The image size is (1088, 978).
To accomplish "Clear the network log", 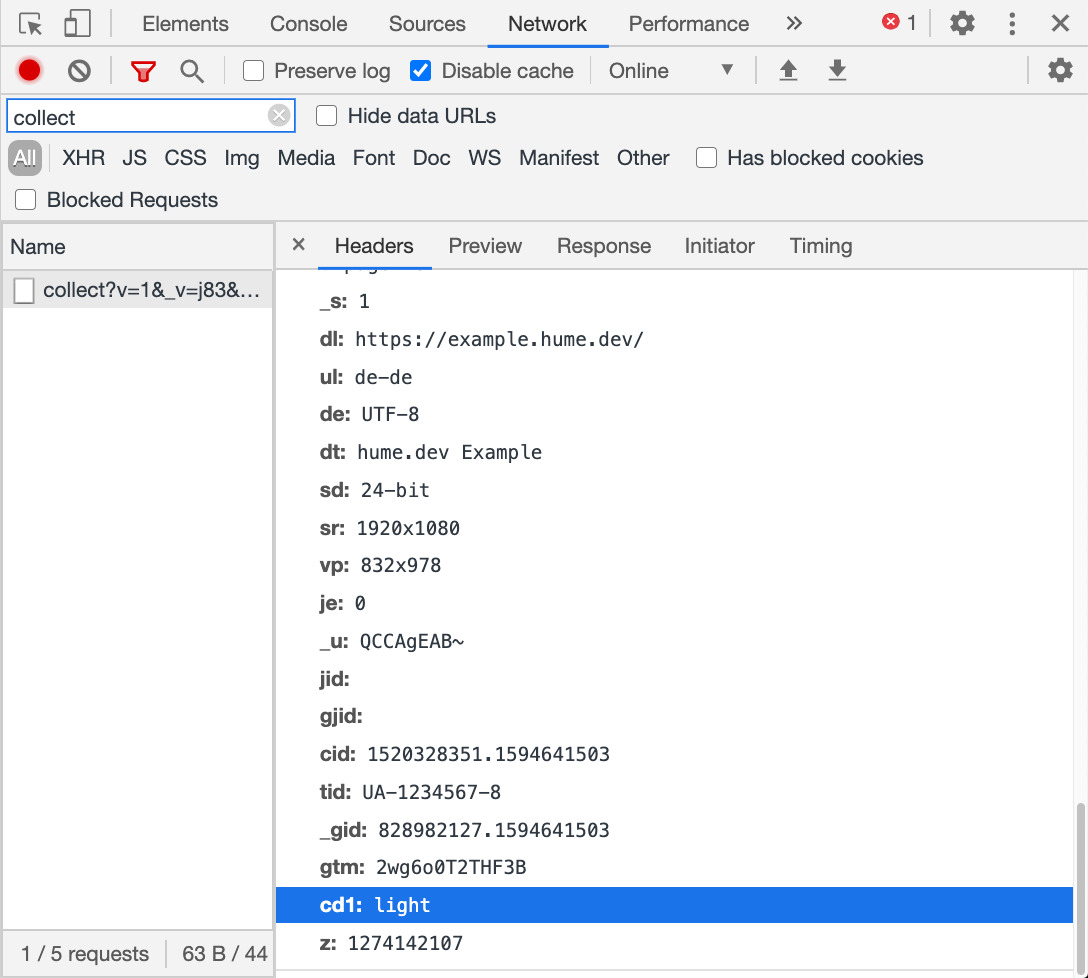I will 79,71.
